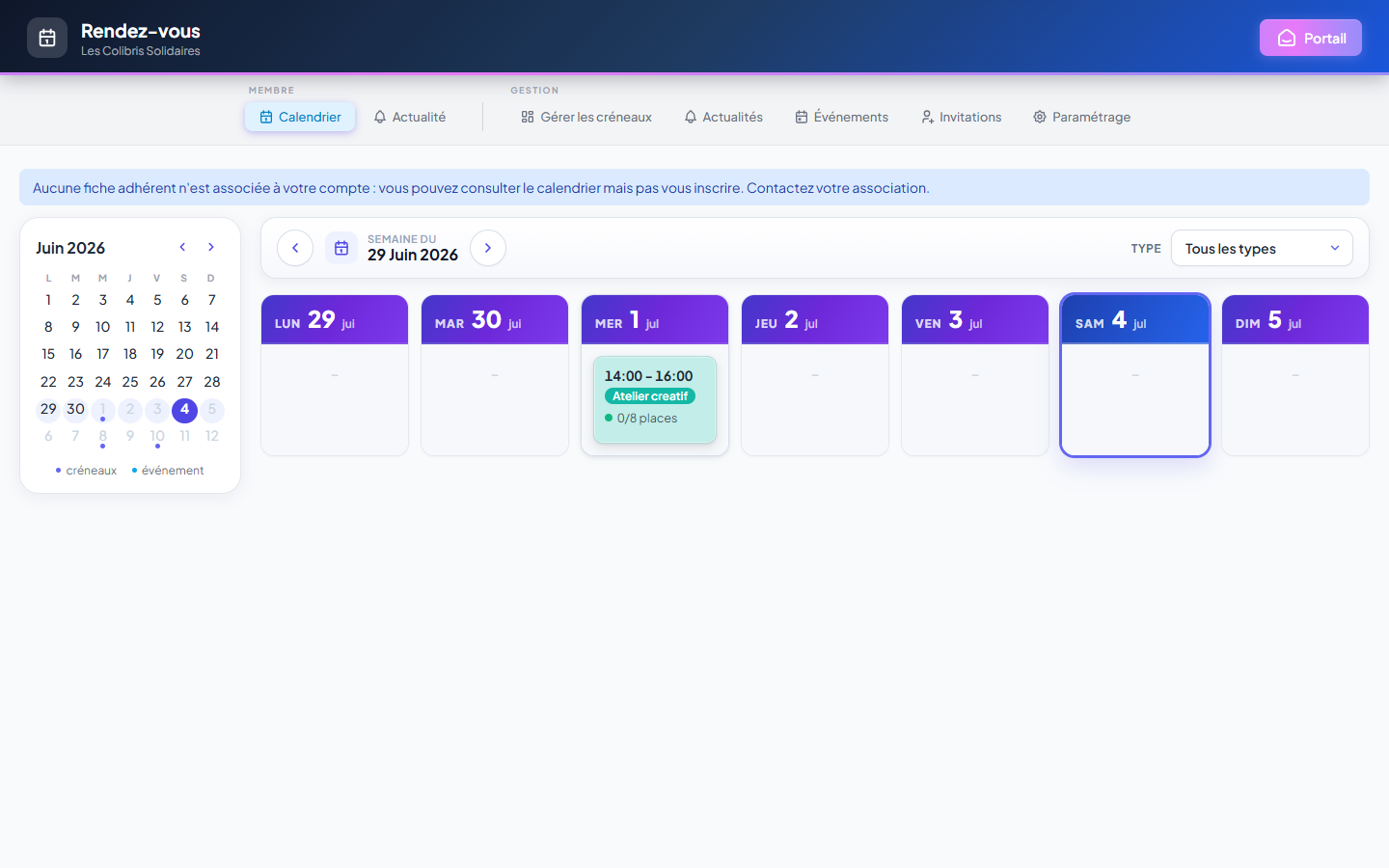
Task: Open Gérer les créneaux tab
Action: [x=586, y=117]
